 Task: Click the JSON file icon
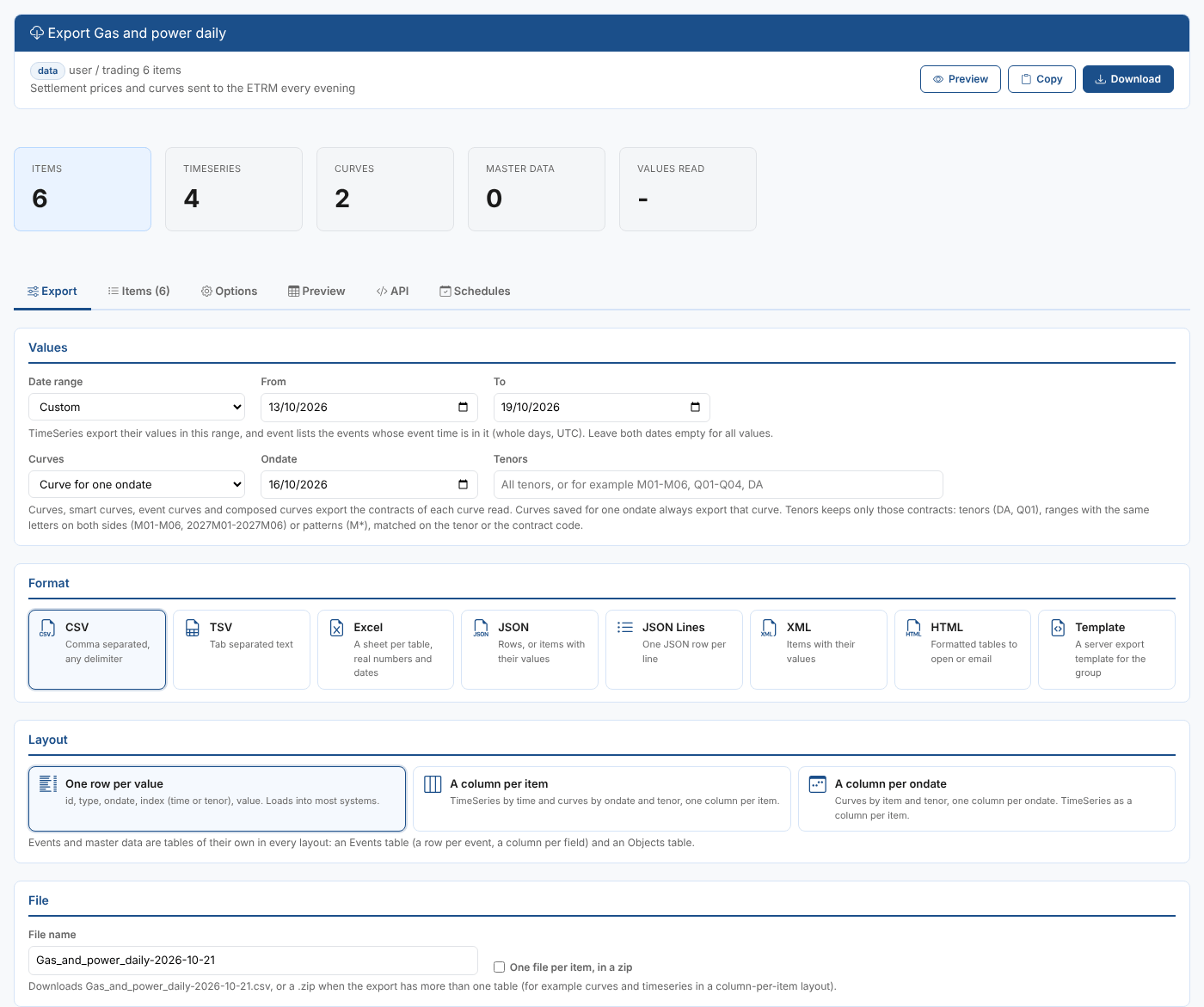click(481, 629)
